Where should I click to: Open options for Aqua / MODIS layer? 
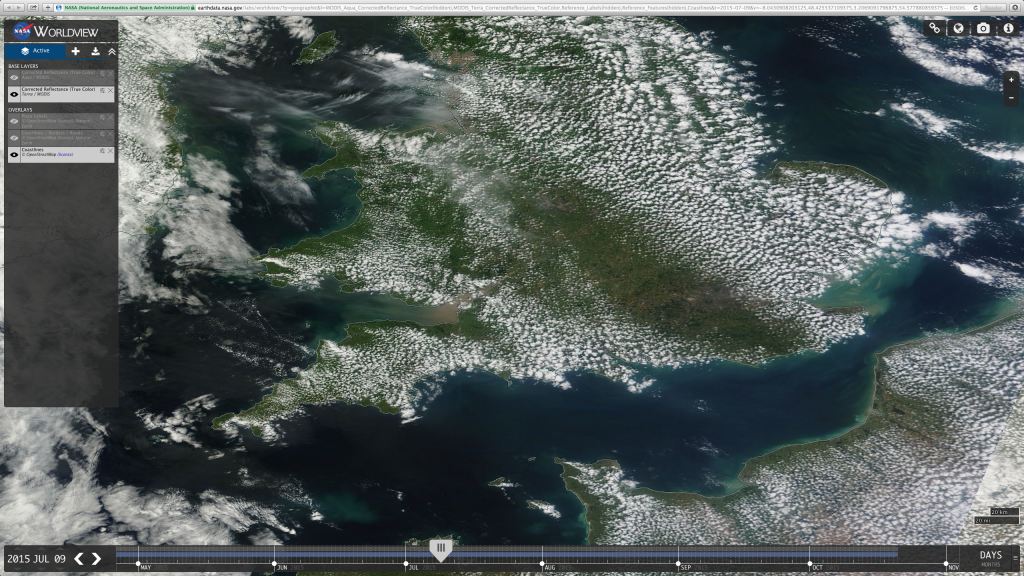[x=103, y=74]
